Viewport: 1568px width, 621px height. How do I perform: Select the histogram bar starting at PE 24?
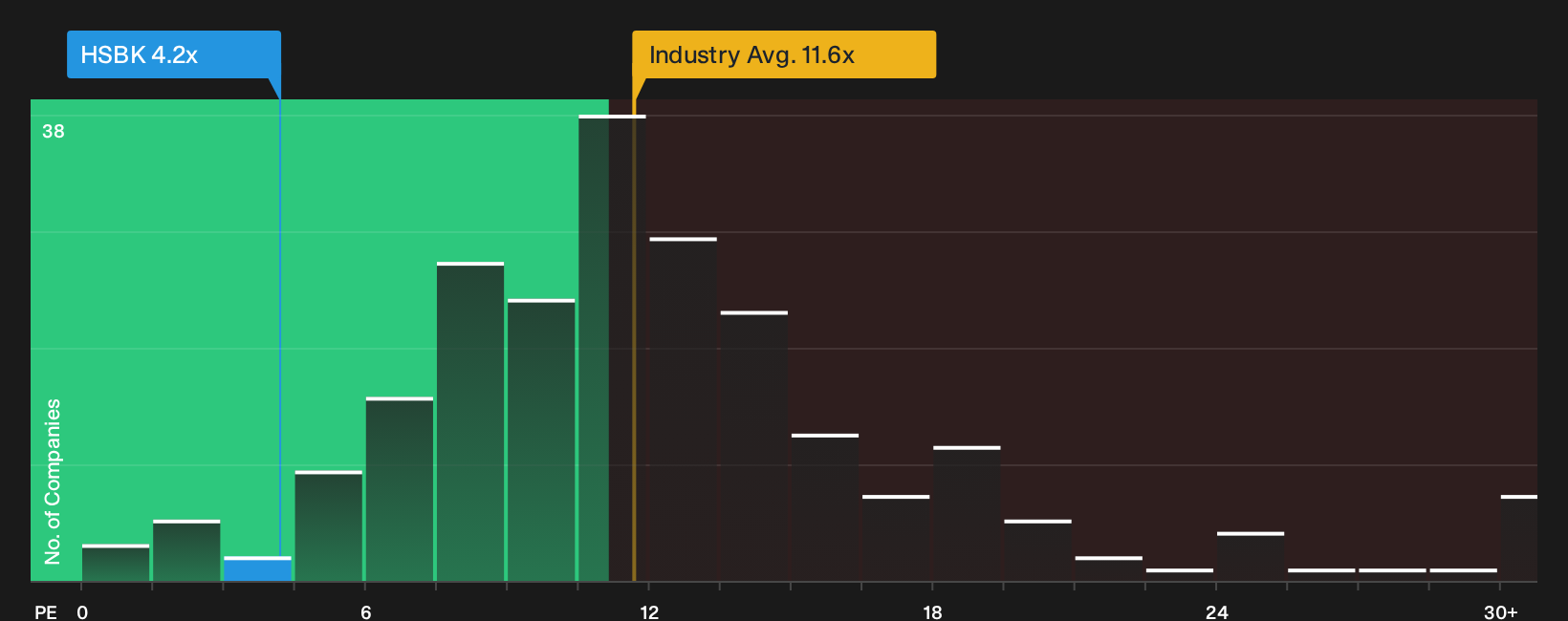(1251, 557)
